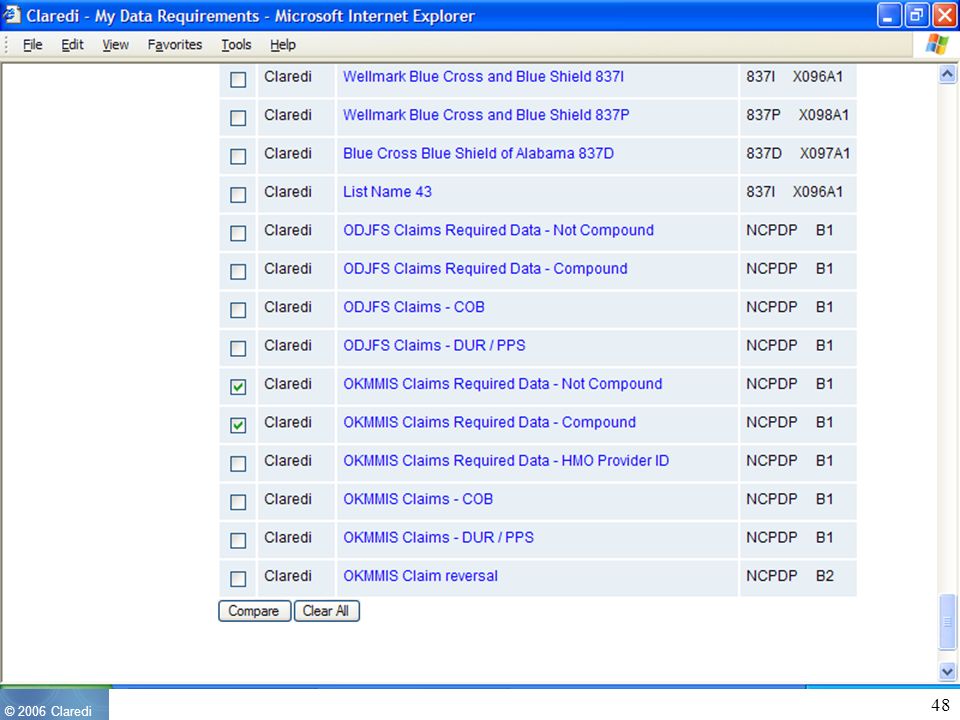Select the OKMMIS Claim reversal checkbox

tap(238, 579)
